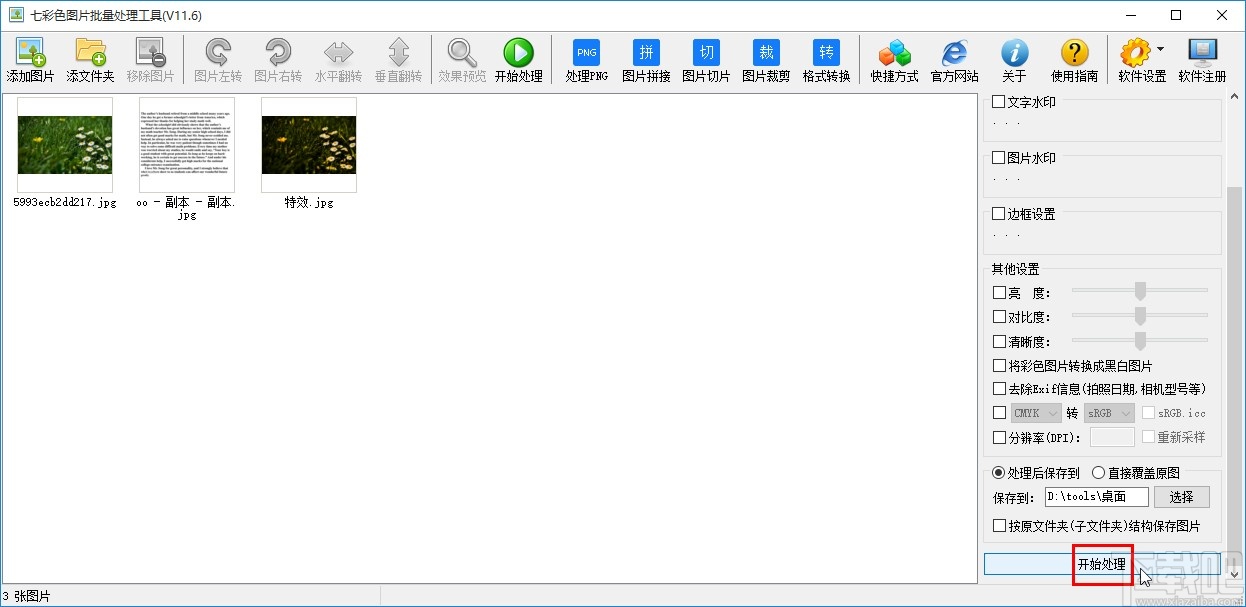Open the 图片切片 (image slicing) tool
1246x607 pixels.
pos(706,54)
